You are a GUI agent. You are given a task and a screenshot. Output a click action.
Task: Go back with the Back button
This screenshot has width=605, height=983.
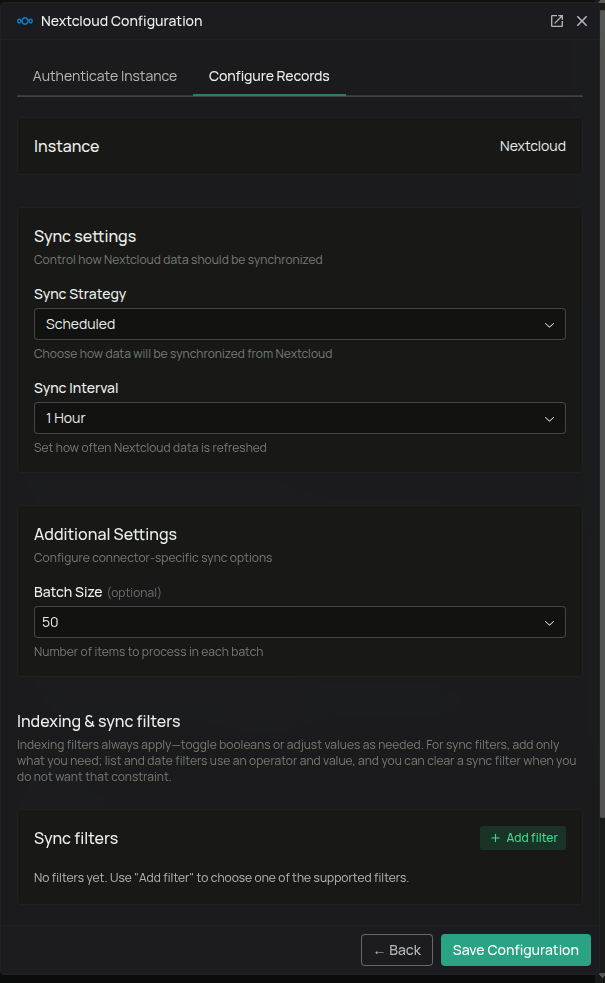[x=397, y=950]
